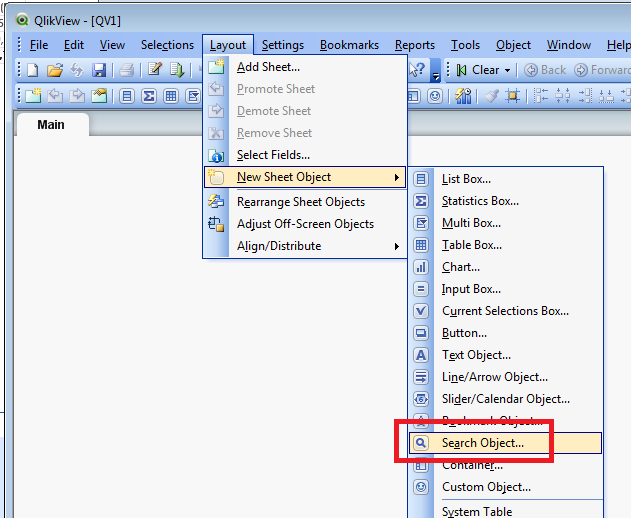Click the Demote Sheet icon in design toolbar
Viewport: 631px width, 518px height.
tap(77, 96)
